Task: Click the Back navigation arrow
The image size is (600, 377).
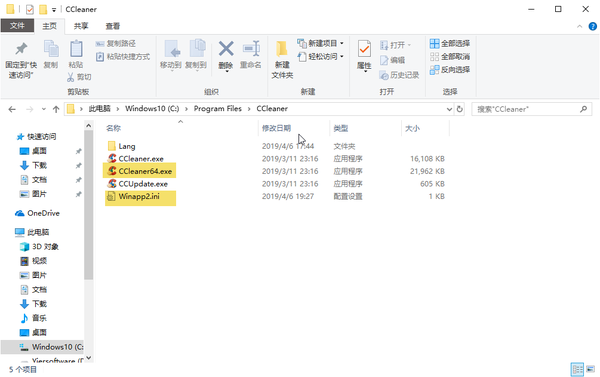Action: pos(12,109)
